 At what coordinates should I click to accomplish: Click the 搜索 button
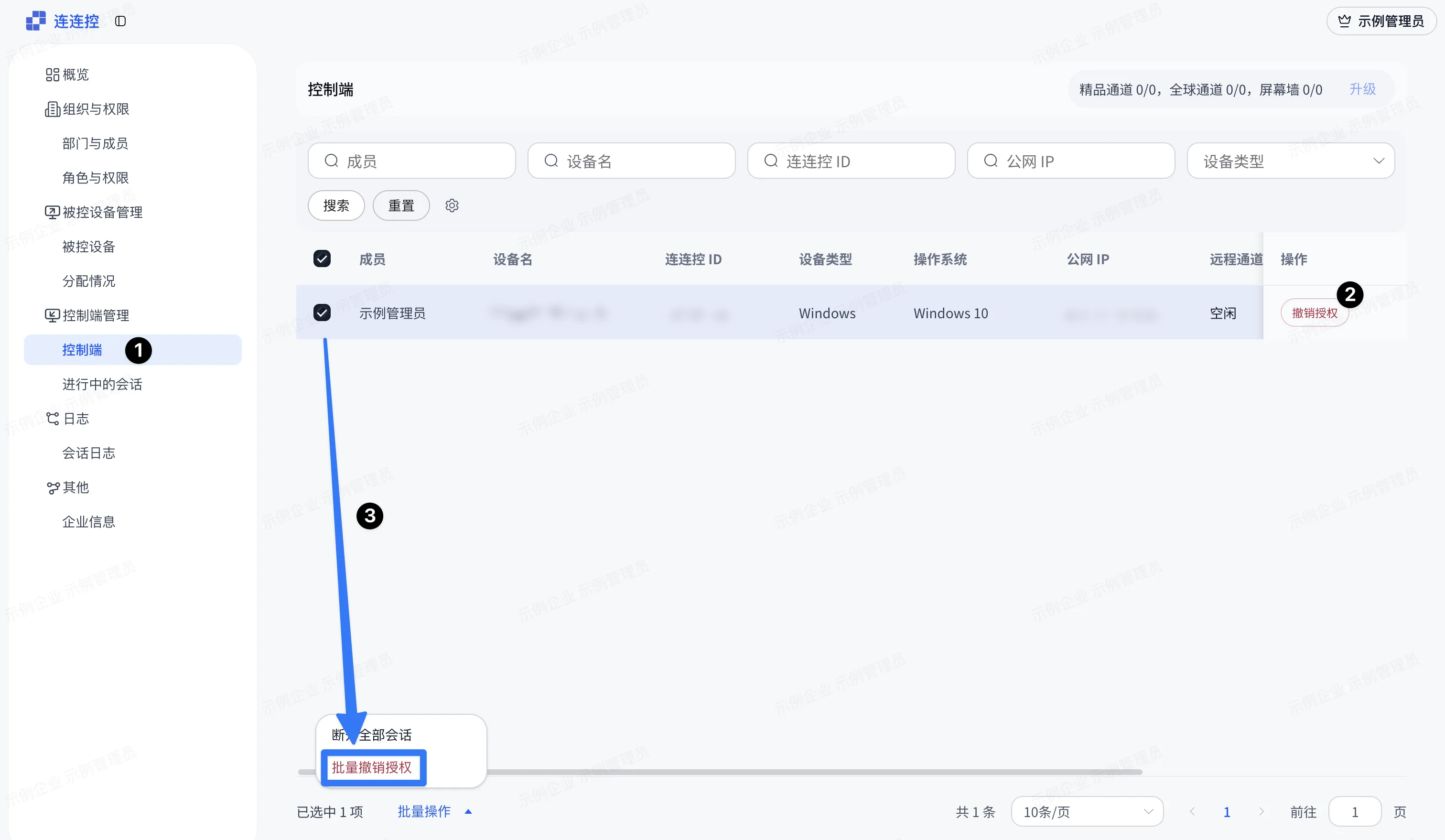(336, 205)
